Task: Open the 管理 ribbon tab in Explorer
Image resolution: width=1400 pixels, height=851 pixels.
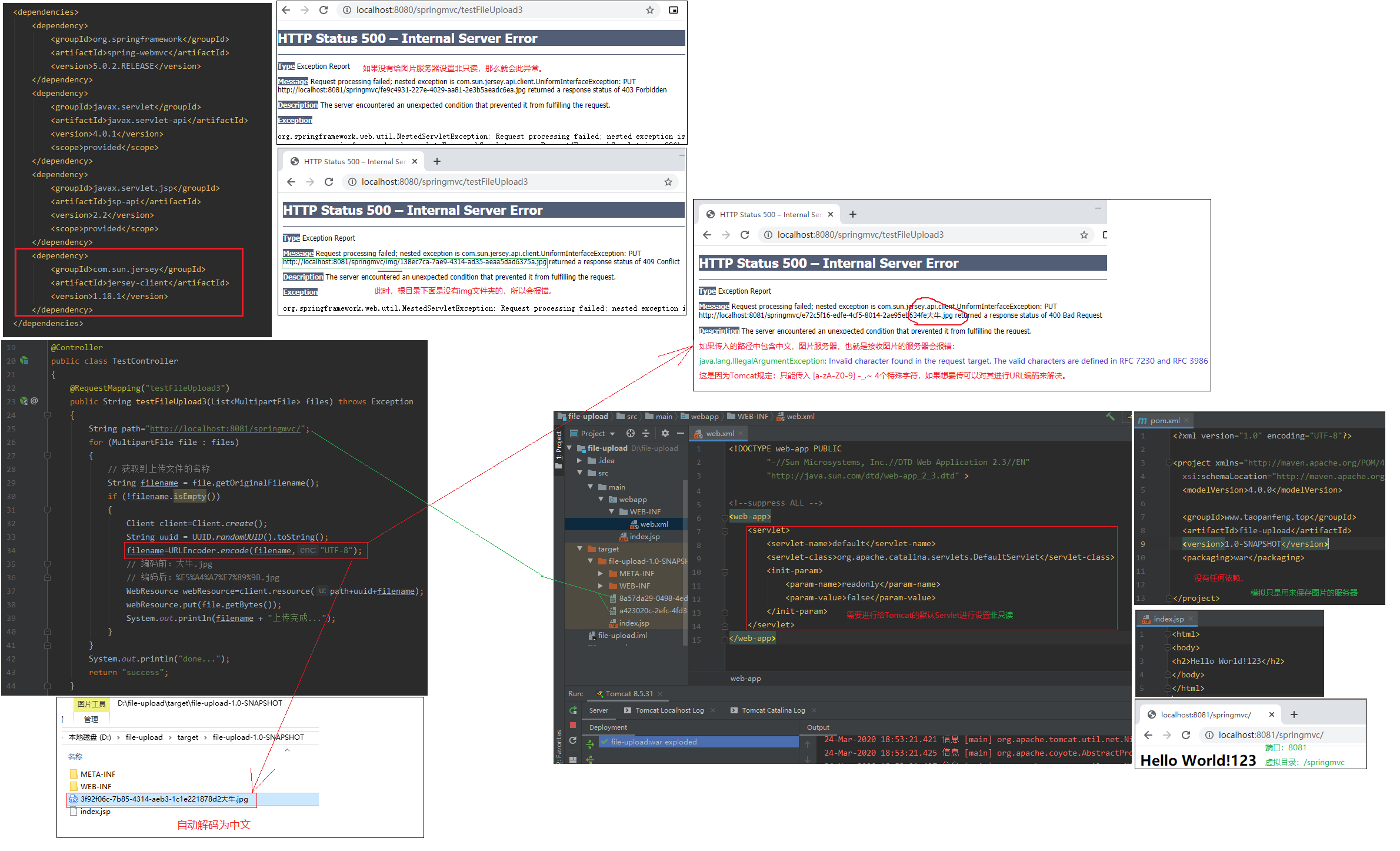Action: (91, 720)
